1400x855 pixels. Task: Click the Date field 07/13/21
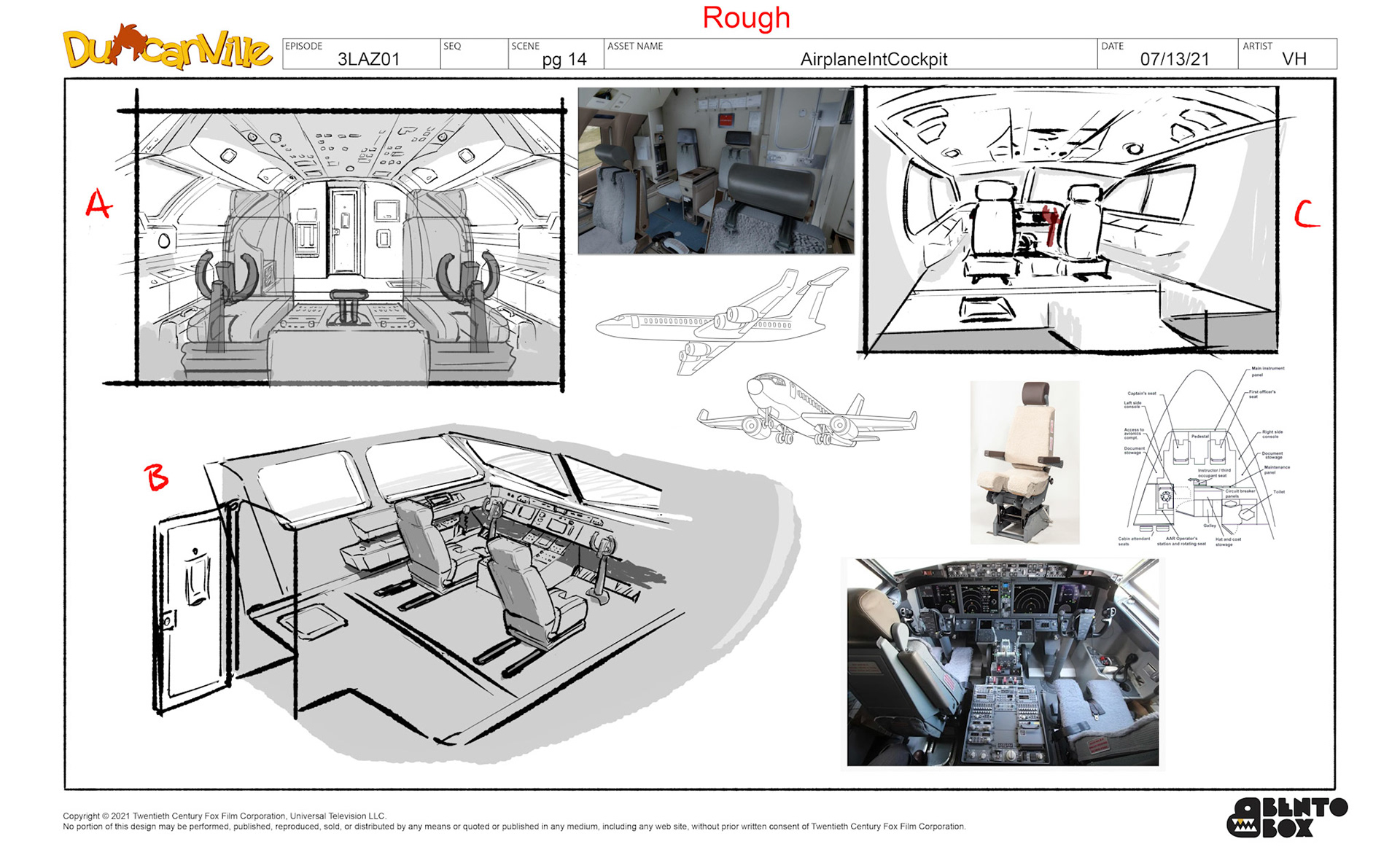[1174, 59]
